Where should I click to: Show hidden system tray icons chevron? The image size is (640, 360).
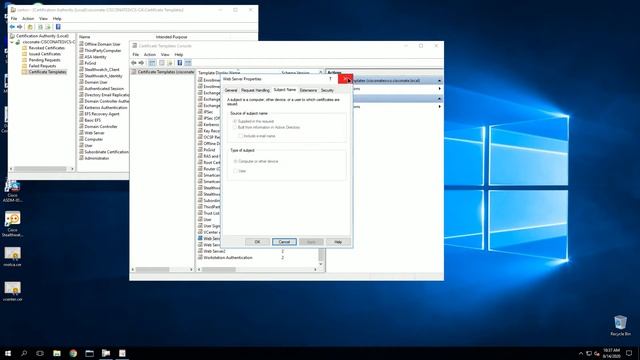581,353
